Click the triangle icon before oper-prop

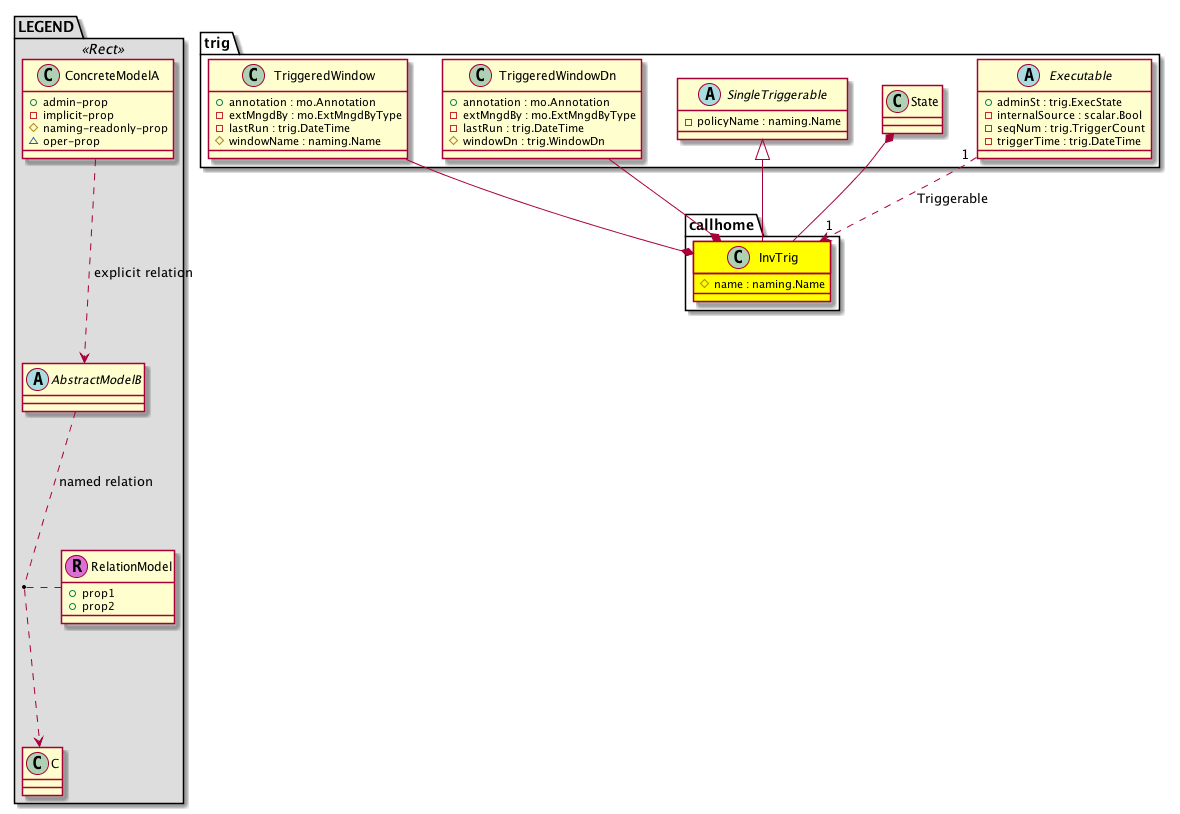[32, 141]
